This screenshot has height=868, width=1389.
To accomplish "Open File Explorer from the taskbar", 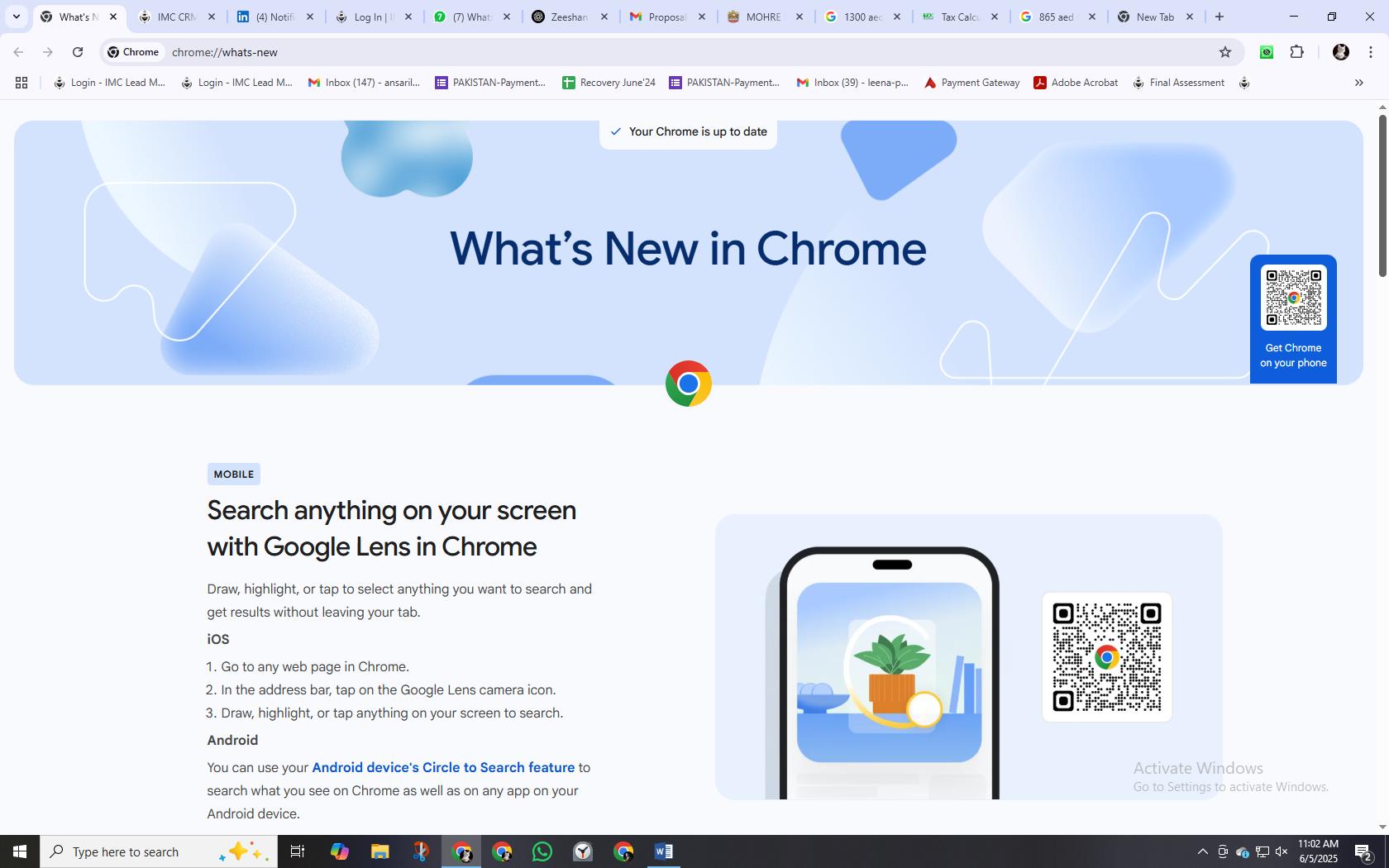I will point(379,851).
